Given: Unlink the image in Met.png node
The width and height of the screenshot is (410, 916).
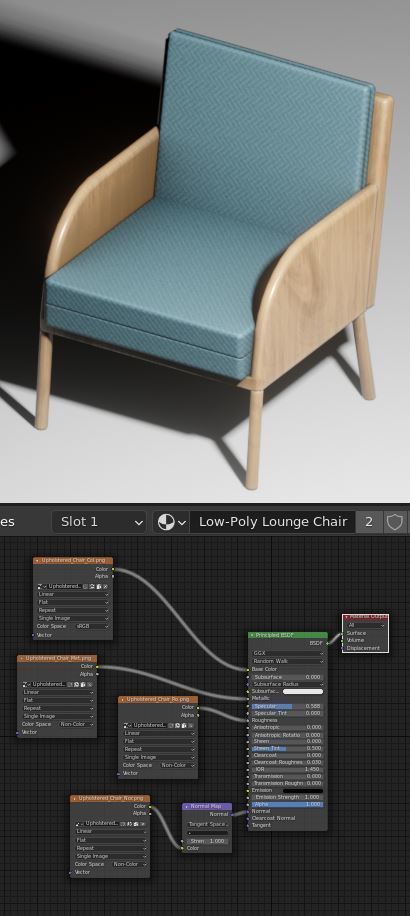Looking at the screenshot, I should pos(90,684).
